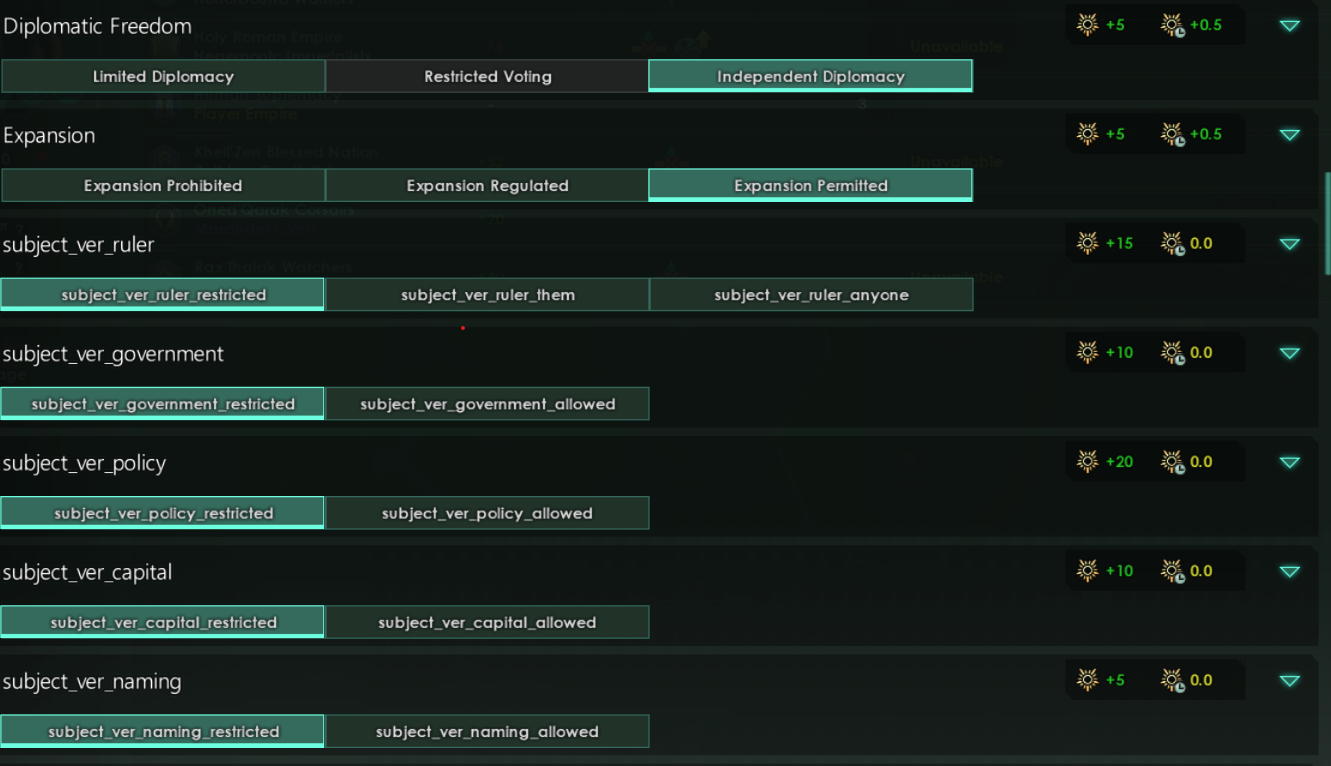This screenshot has width=1331, height=766.
Task: Click the subject_ver_capital heading
Action: pyautogui.click(x=87, y=572)
